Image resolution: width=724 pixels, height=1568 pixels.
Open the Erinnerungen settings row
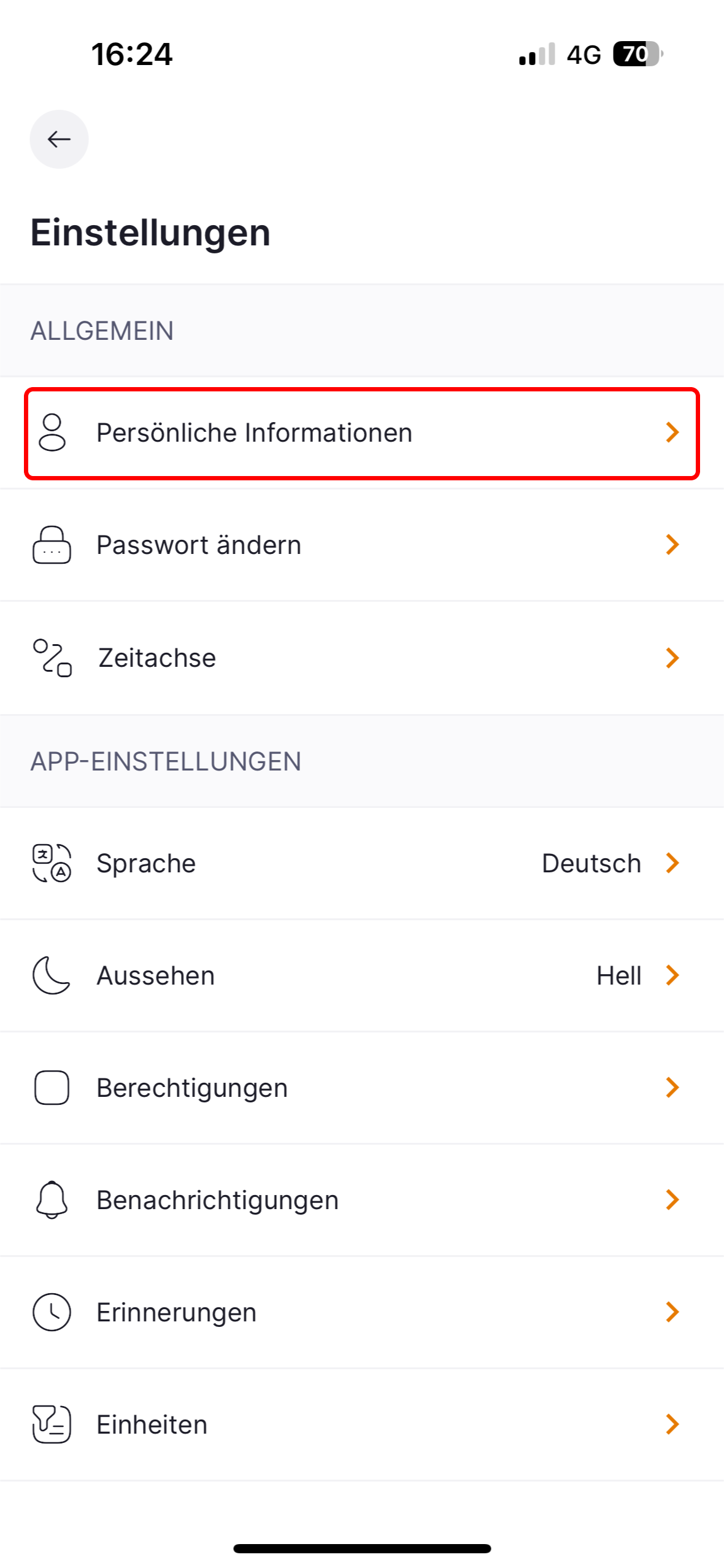362,1312
